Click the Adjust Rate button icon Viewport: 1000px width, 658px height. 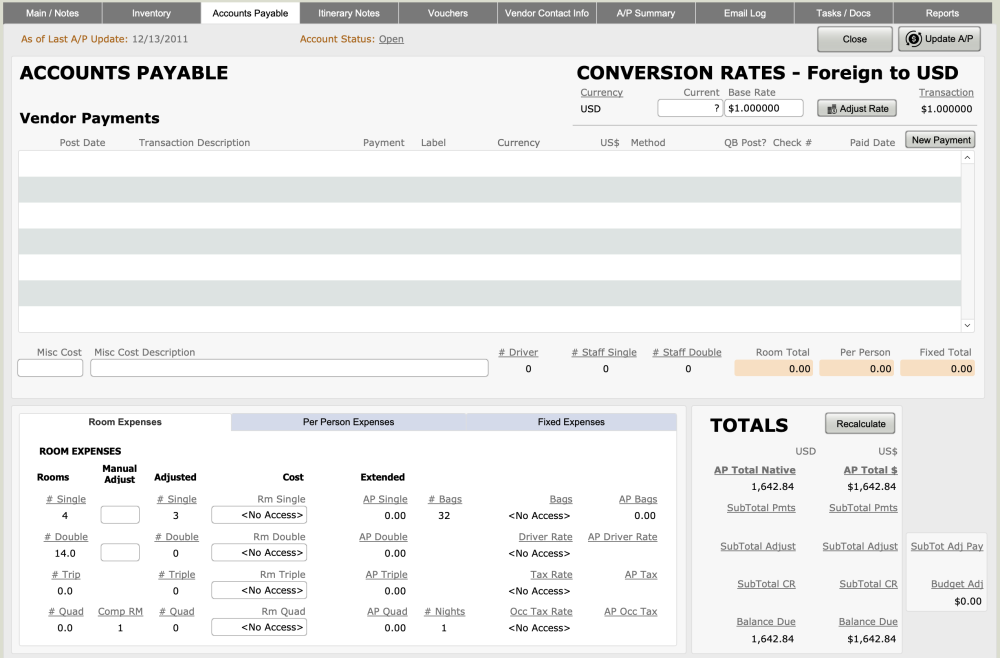pyautogui.click(x=831, y=109)
